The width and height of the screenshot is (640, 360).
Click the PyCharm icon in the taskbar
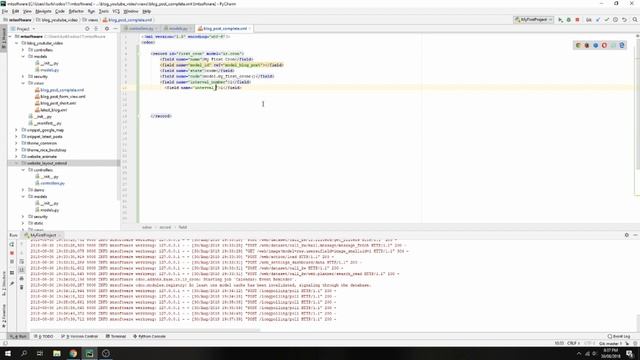coord(89,353)
